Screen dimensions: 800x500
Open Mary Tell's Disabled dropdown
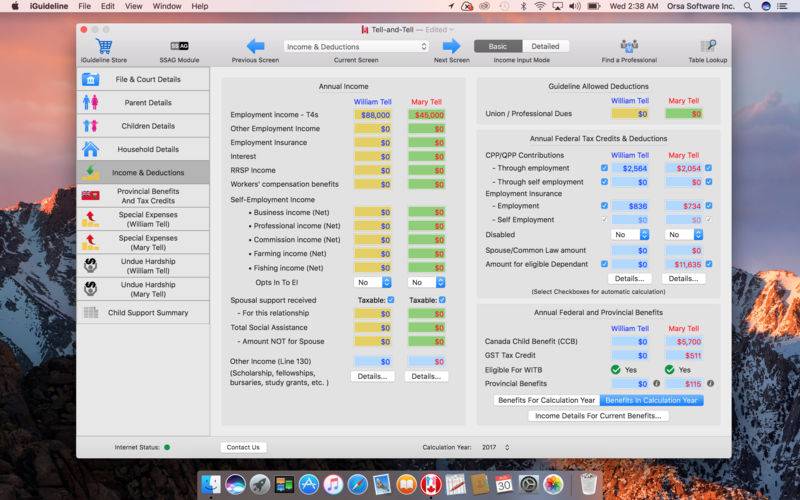[685, 234]
